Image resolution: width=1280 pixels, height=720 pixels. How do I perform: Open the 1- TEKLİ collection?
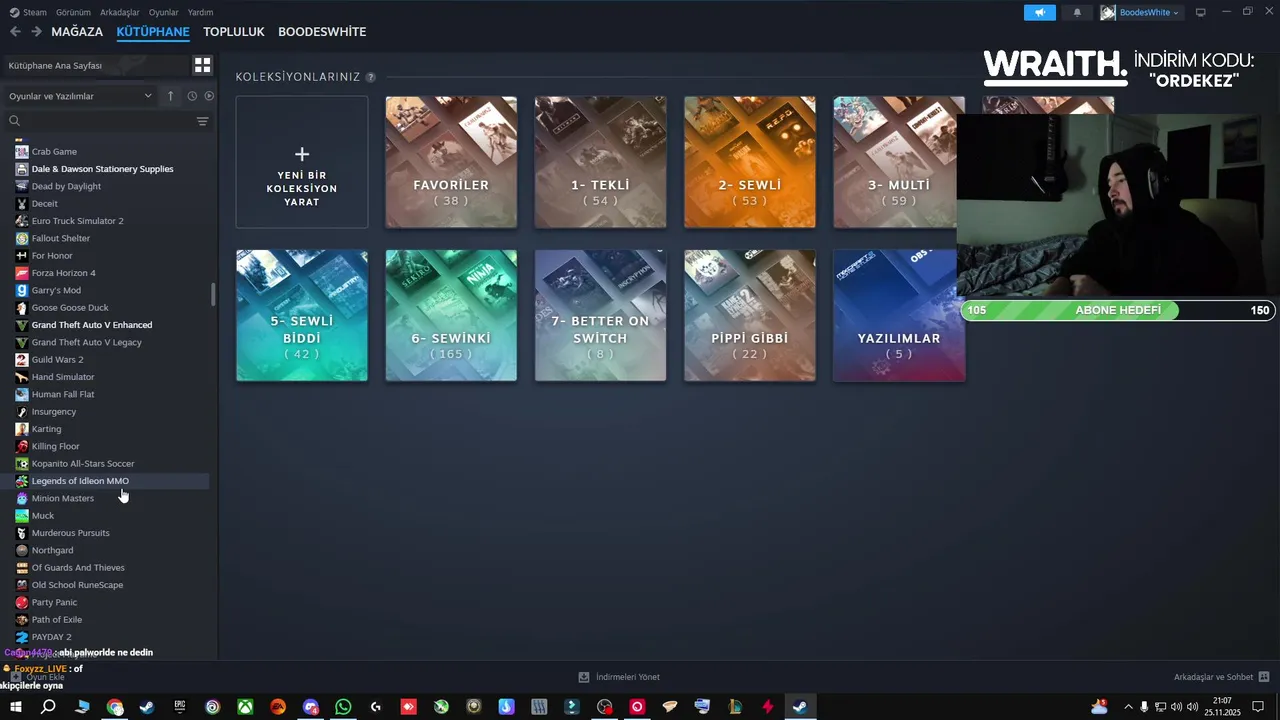coord(600,162)
